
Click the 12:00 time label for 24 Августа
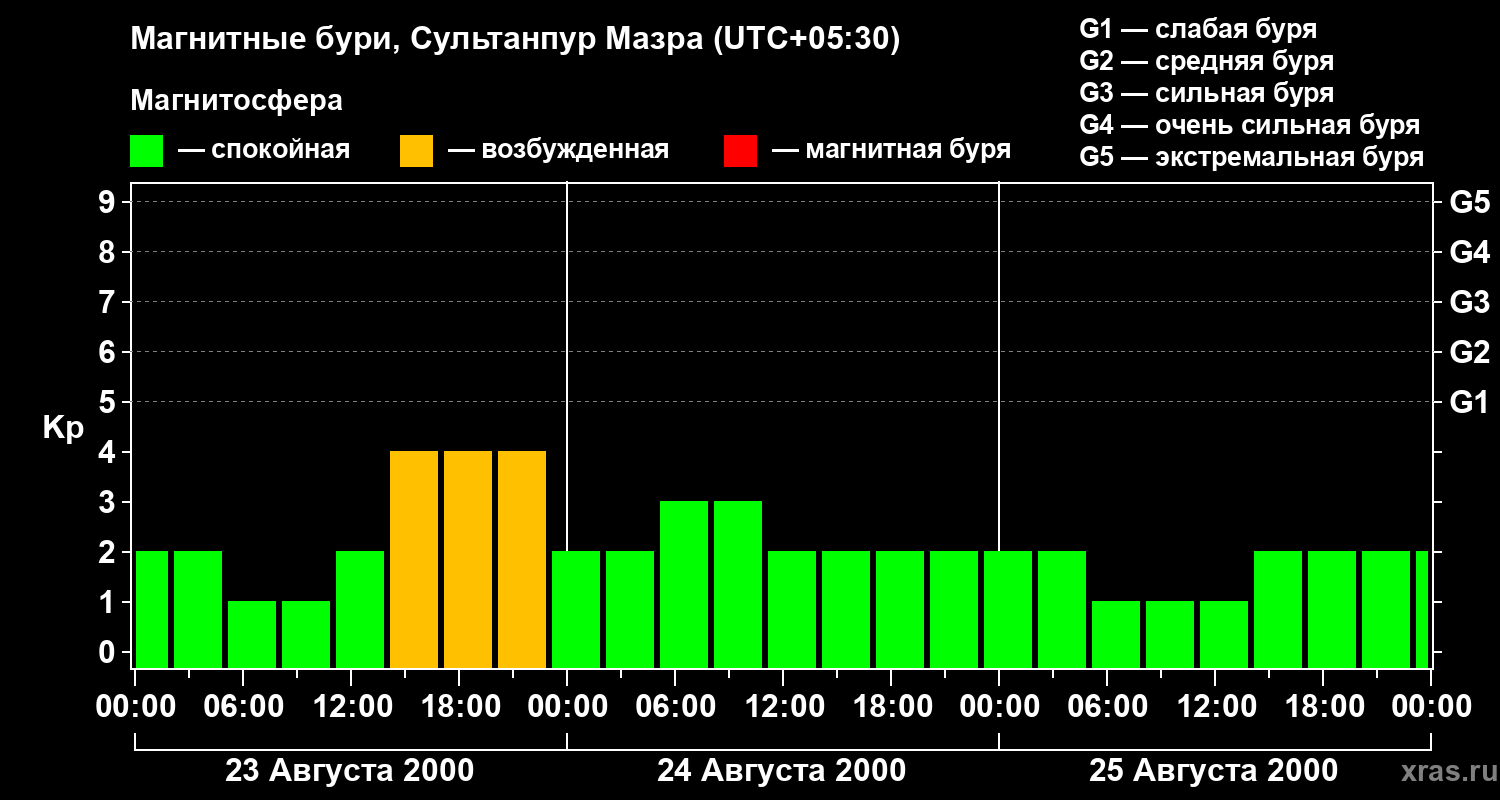click(783, 706)
